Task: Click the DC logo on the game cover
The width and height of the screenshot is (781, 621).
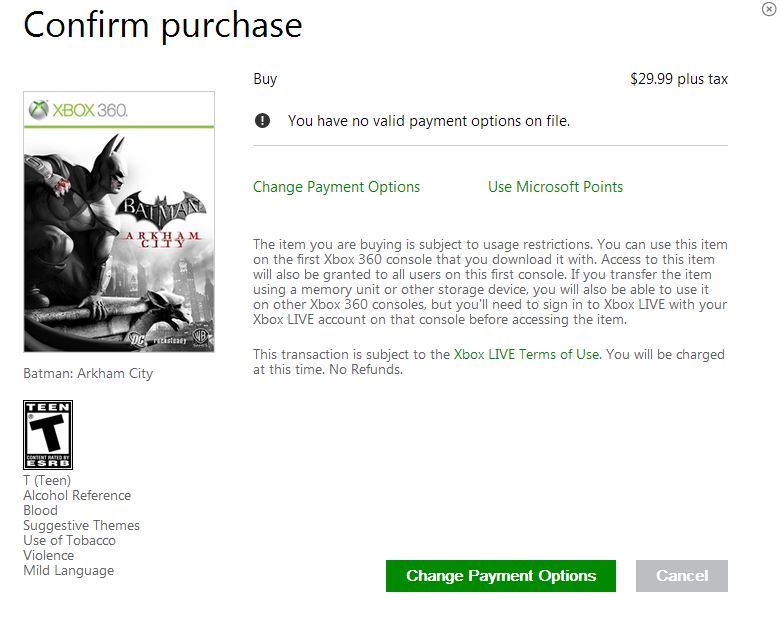Action: [x=137, y=340]
